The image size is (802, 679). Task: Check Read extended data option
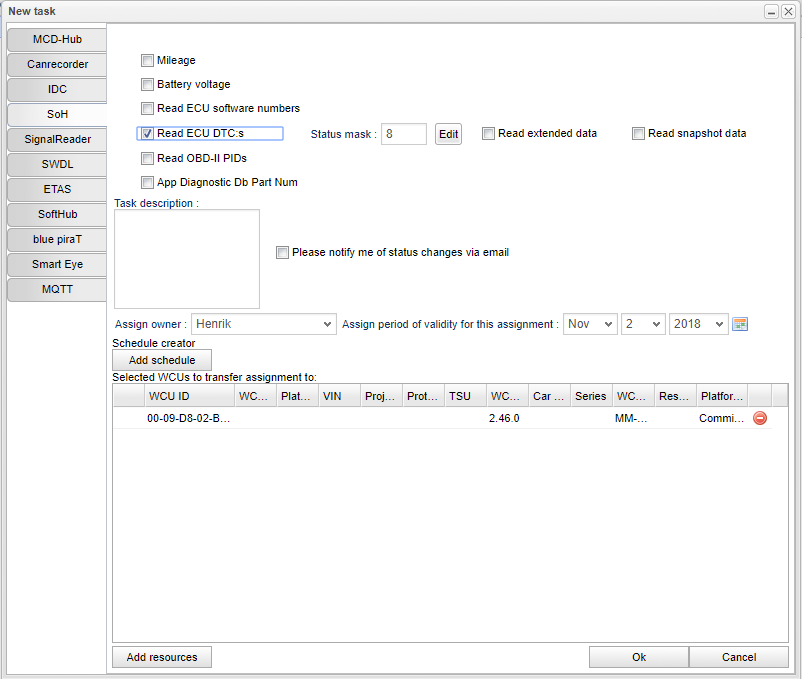click(x=489, y=134)
